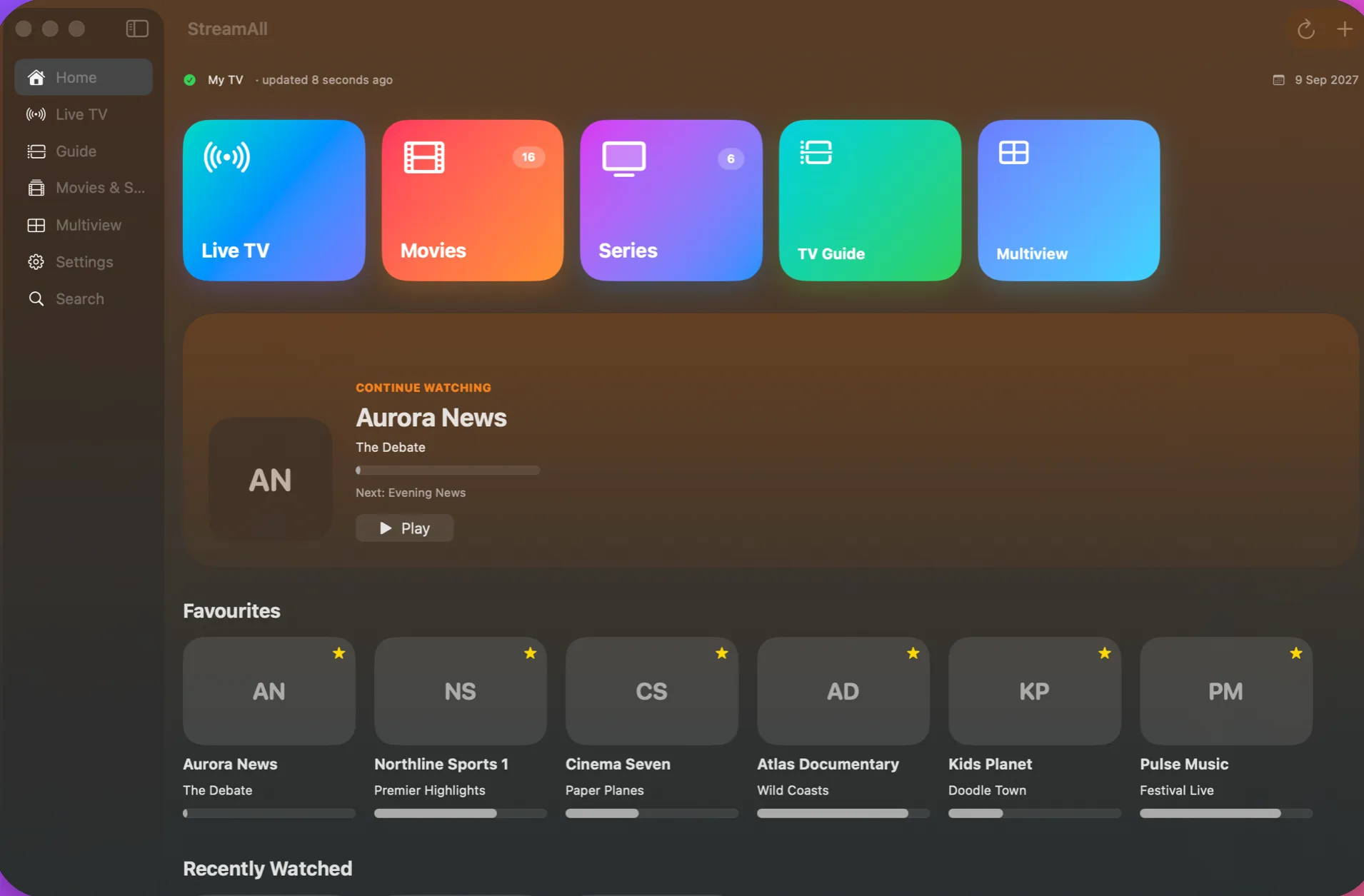Click the Wild Coasts programme title
This screenshot has width=1364, height=896.
pos(793,790)
